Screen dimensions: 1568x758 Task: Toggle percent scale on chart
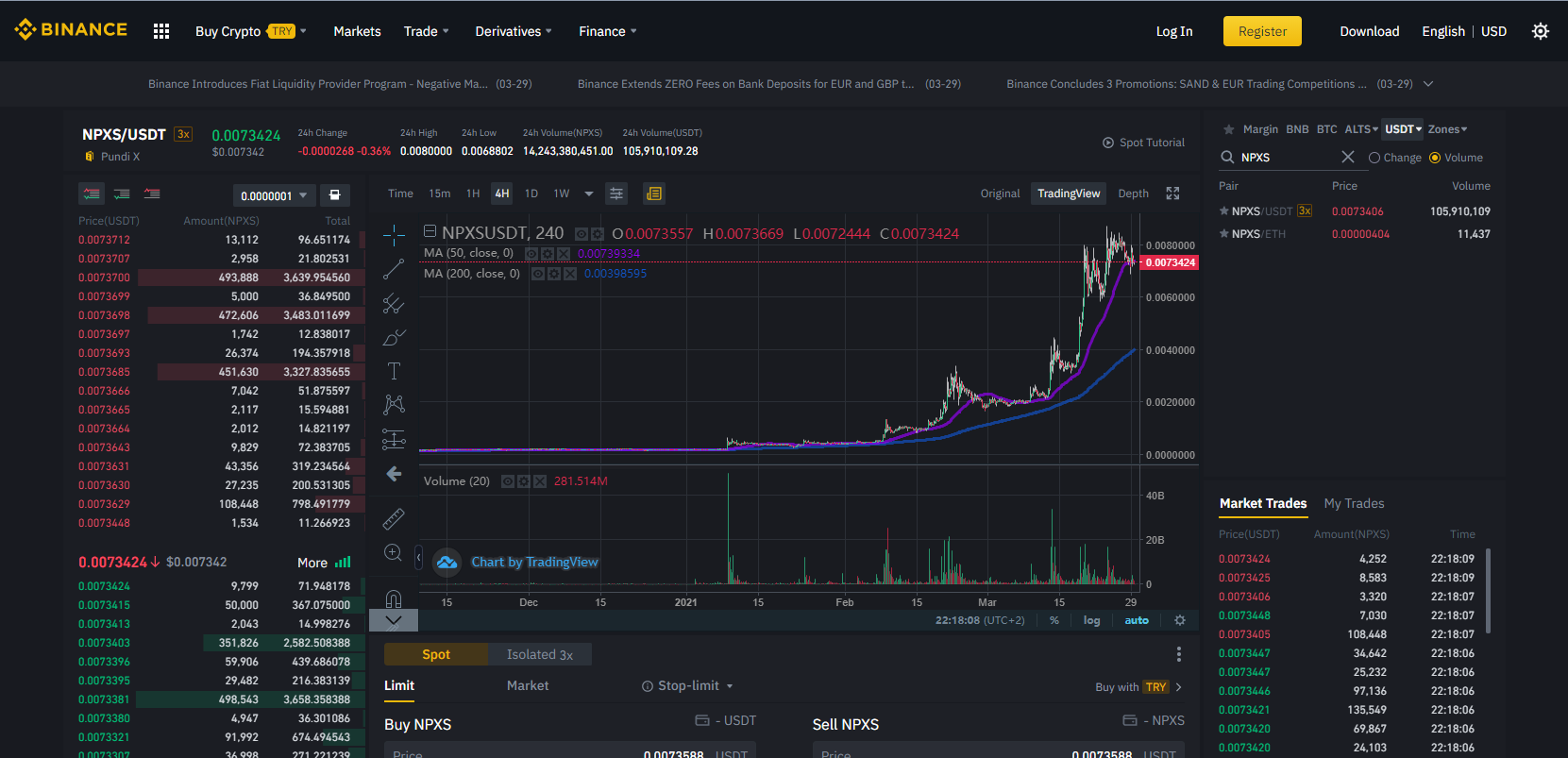(x=1054, y=620)
